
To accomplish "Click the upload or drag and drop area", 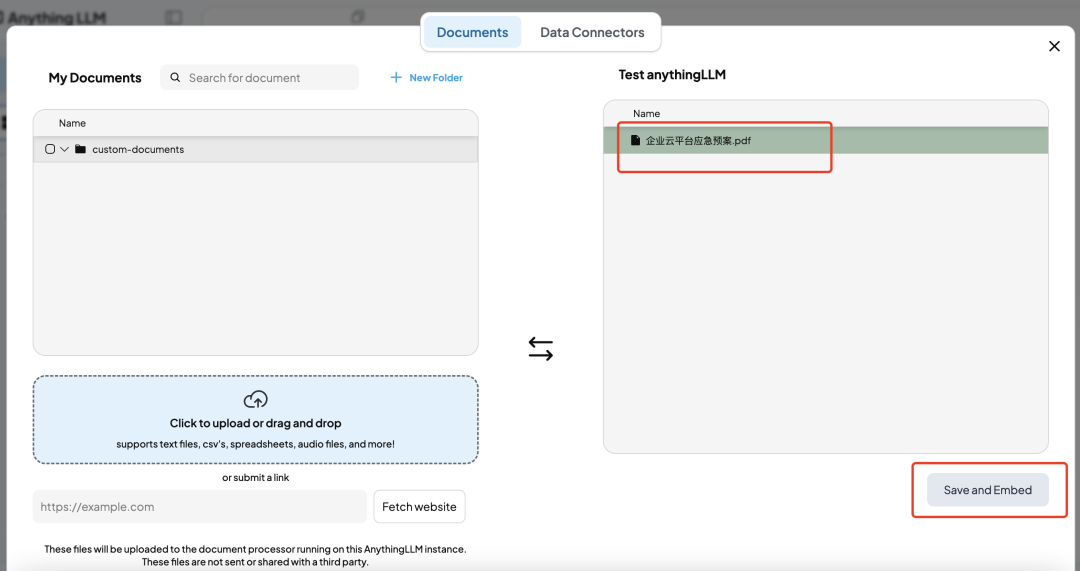I will point(256,419).
